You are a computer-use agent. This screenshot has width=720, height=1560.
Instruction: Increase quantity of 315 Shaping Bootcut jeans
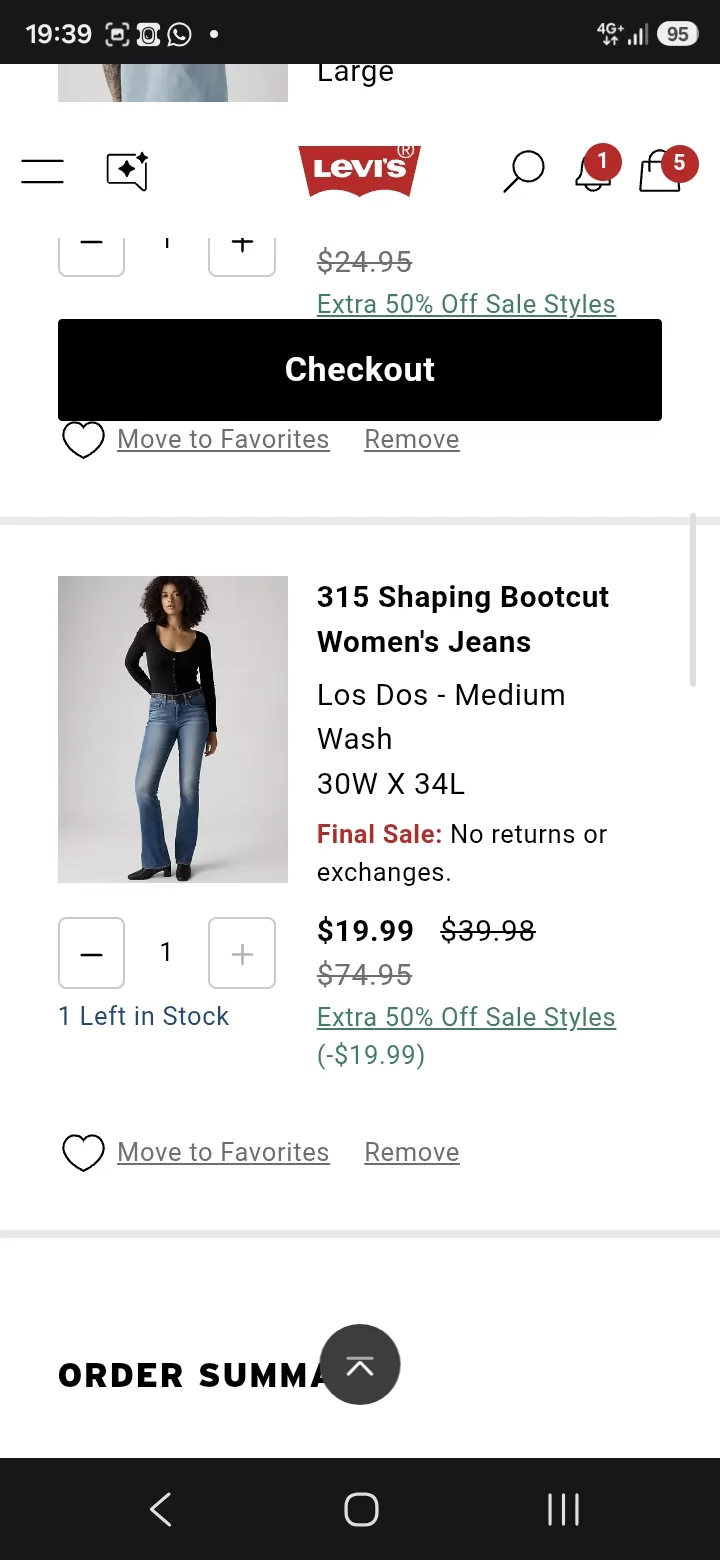coord(242,953)
